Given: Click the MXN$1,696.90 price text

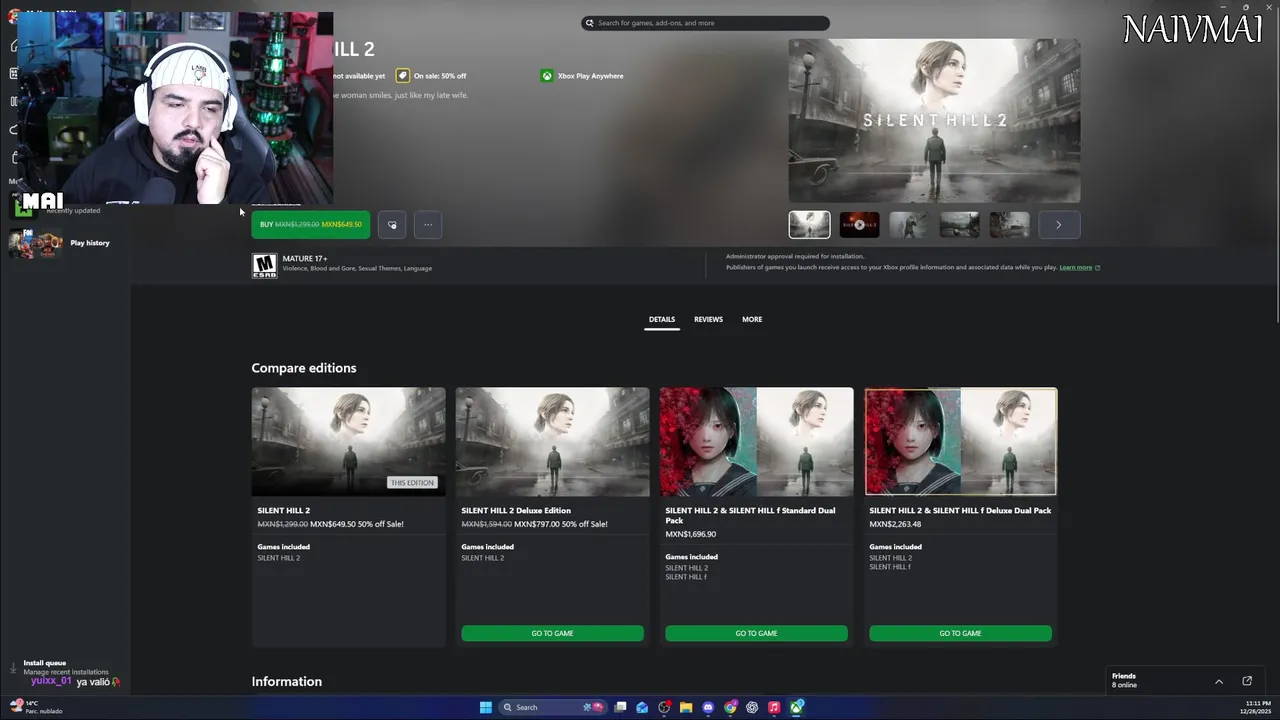Looking at the screenshot, I should 691,534.
